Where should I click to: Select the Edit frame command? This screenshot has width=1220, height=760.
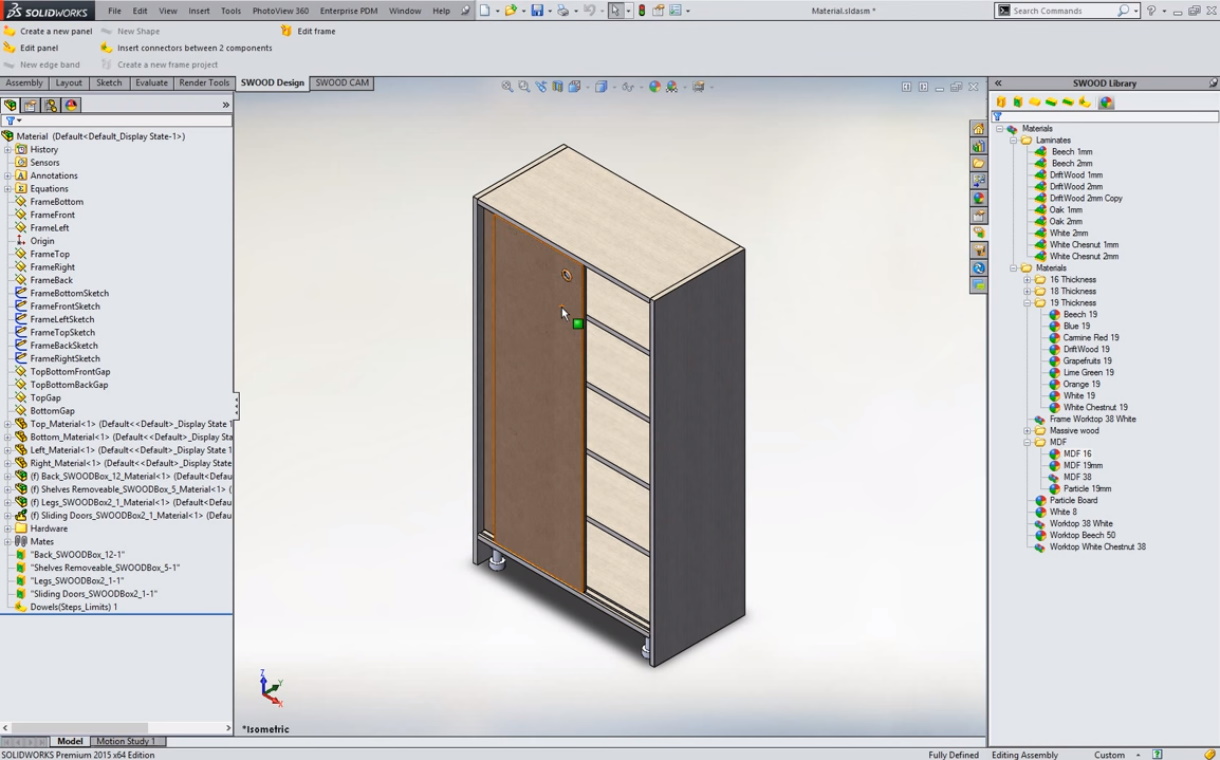pos(315,31)
